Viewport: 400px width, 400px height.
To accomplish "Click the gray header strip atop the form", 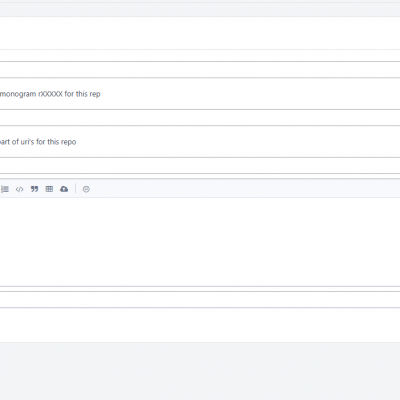I will coord(200,10).
